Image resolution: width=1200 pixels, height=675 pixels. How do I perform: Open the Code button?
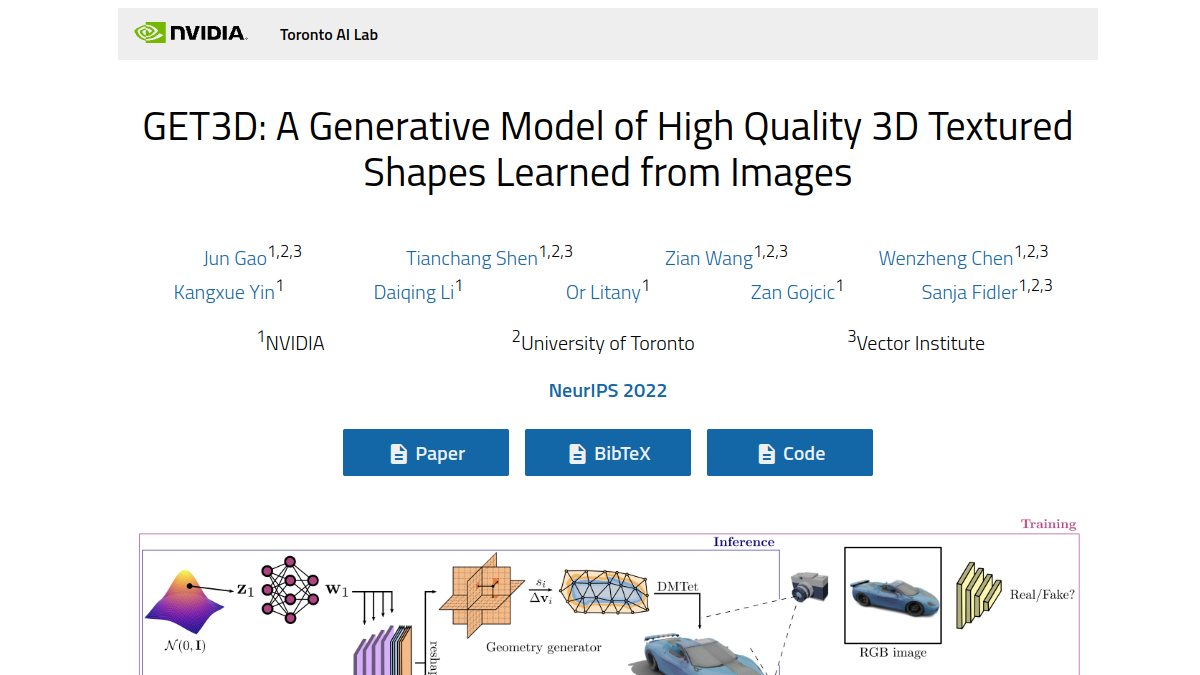(790, 453)
